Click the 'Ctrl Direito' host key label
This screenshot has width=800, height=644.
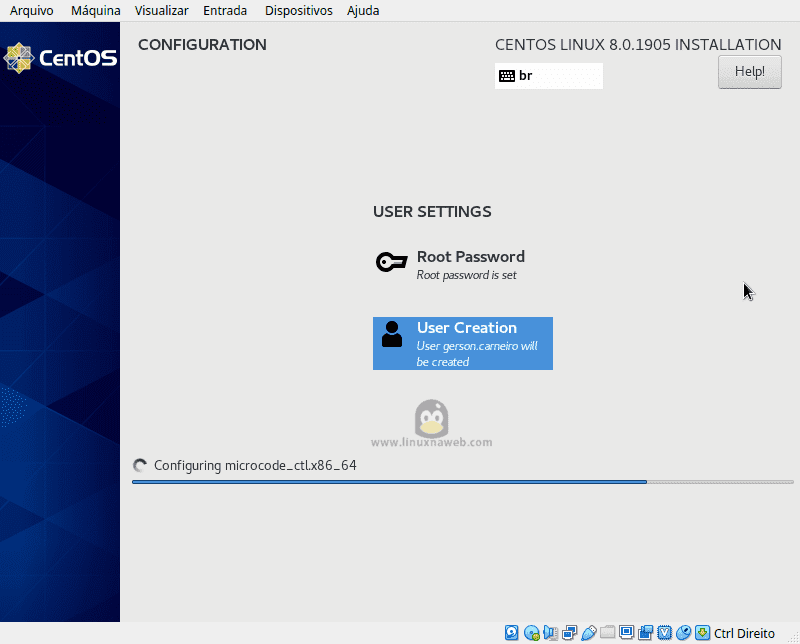(744, 633)
